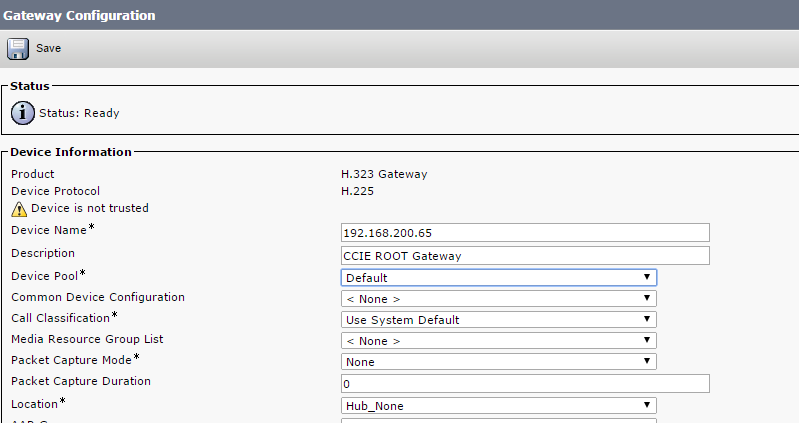Expand the Common Device Configuration dropdown

click(498, 298)
